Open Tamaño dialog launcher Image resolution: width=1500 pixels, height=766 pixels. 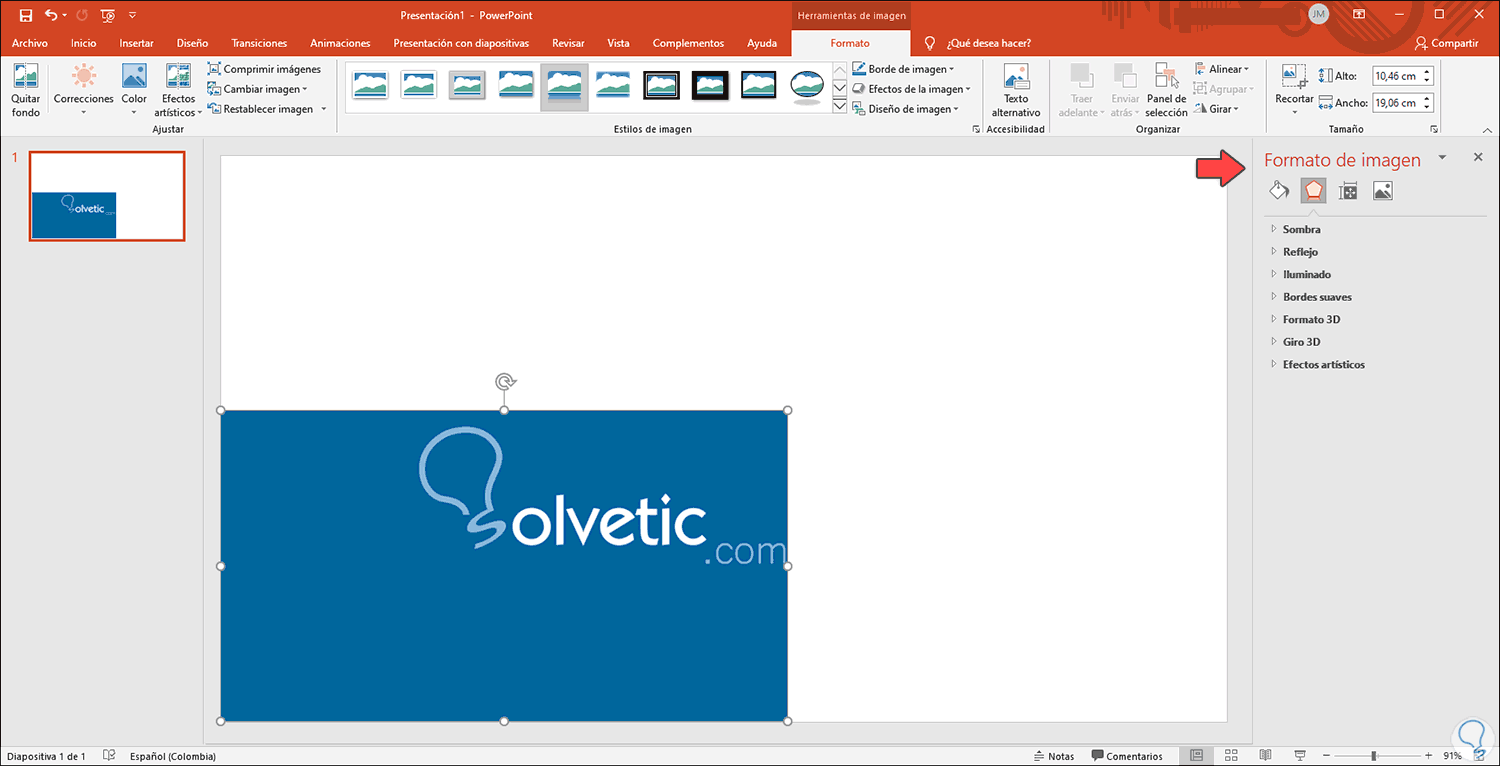pos(1434,129)
